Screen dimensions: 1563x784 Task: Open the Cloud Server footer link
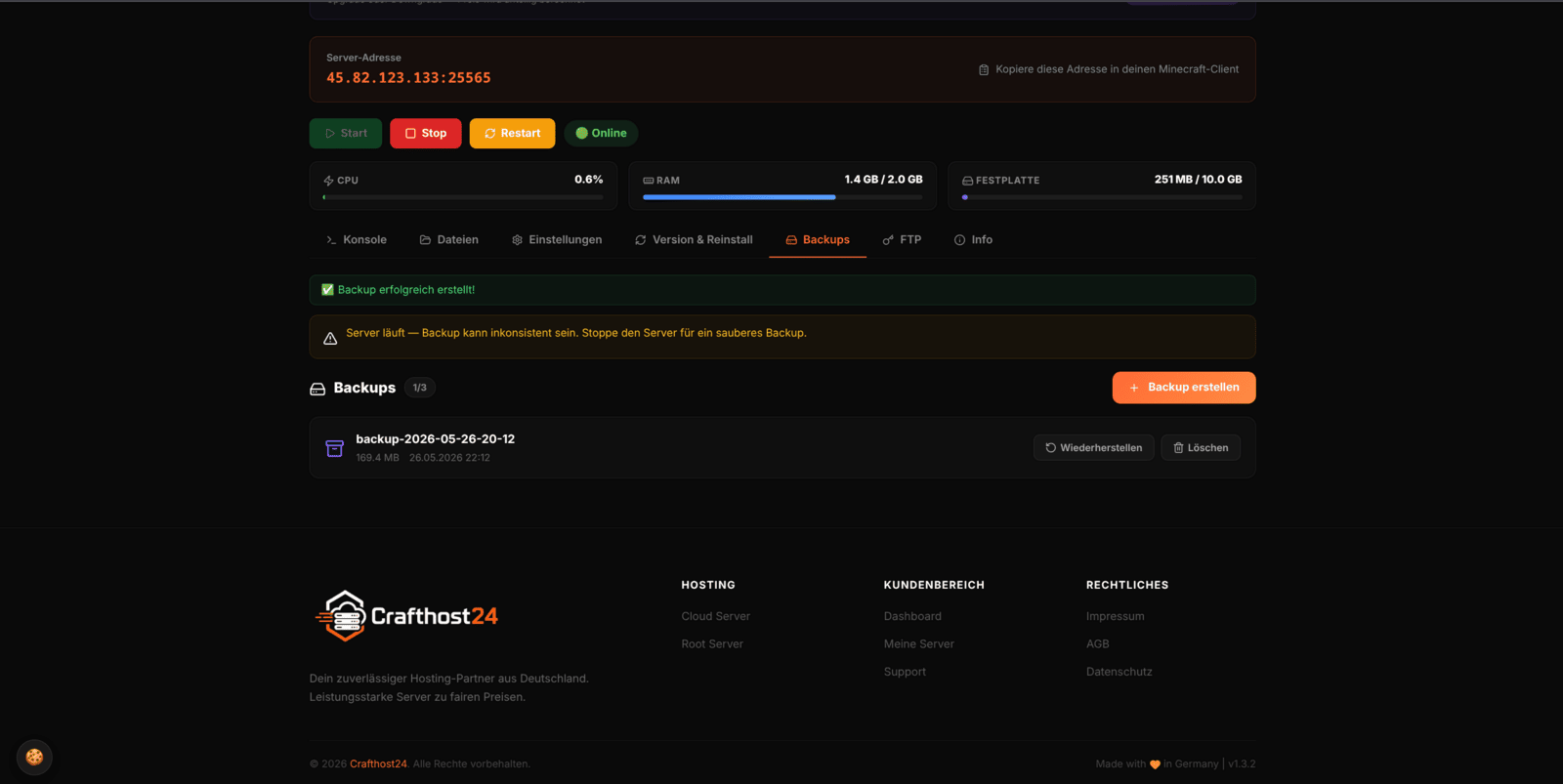point(716,617)
